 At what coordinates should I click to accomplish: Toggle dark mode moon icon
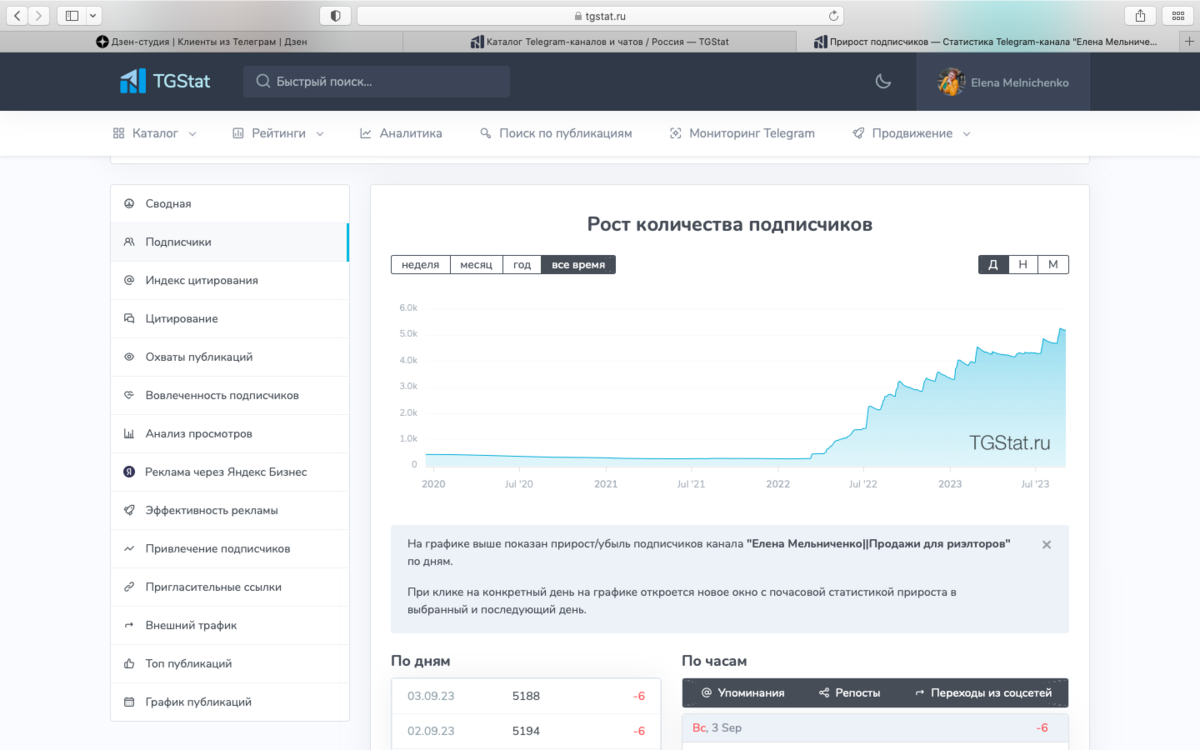pos(883,82)
